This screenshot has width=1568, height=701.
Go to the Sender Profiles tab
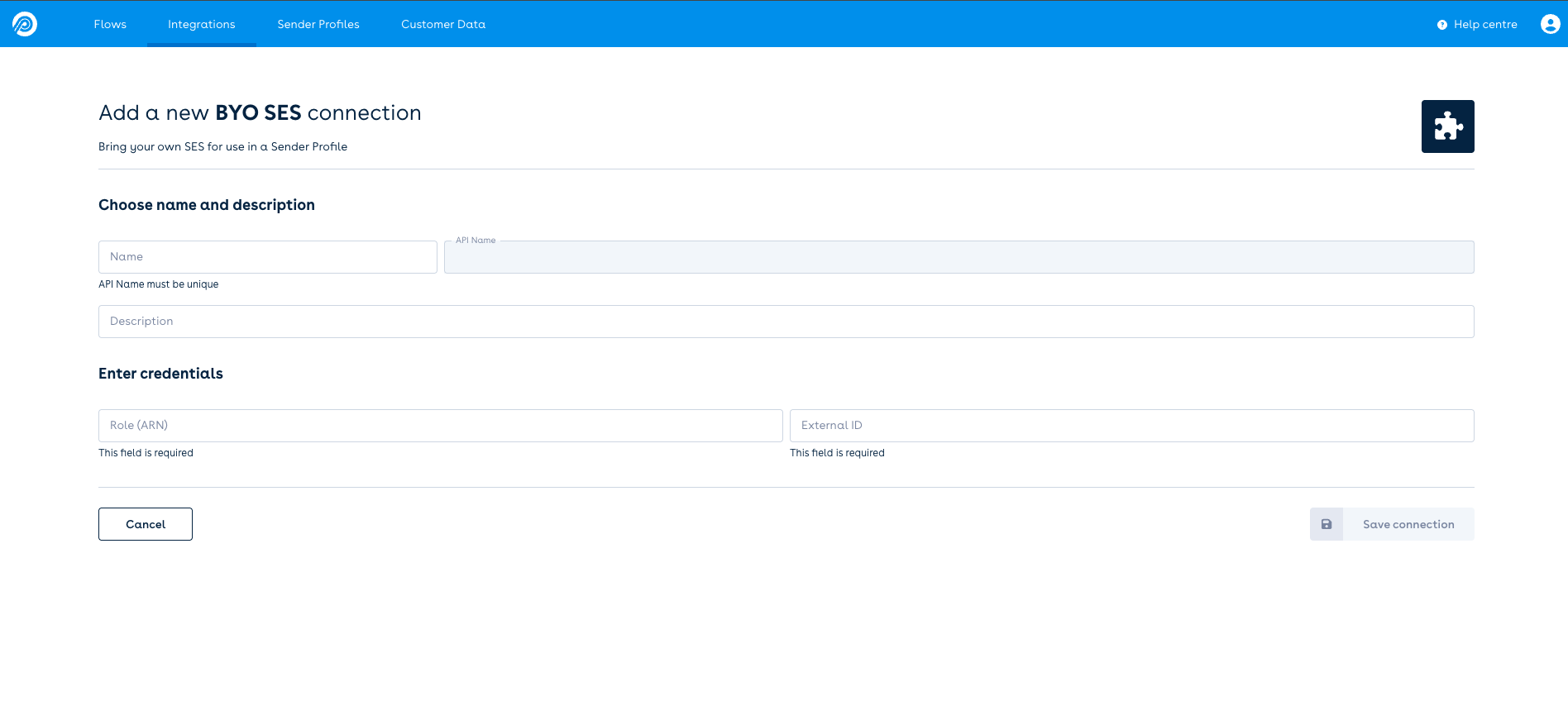pyautogui.click(x=318, y=24)
